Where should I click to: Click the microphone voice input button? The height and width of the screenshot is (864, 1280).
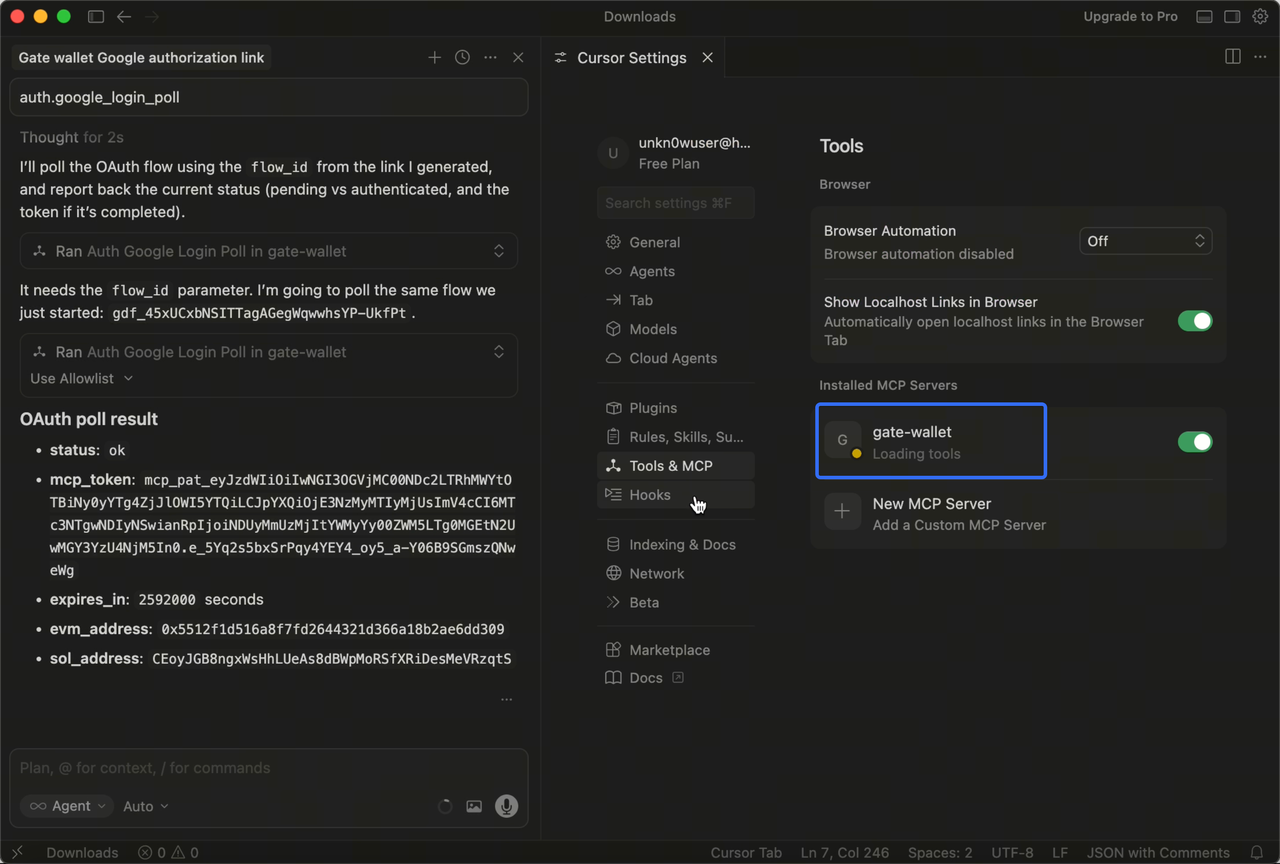pos(507,806)
